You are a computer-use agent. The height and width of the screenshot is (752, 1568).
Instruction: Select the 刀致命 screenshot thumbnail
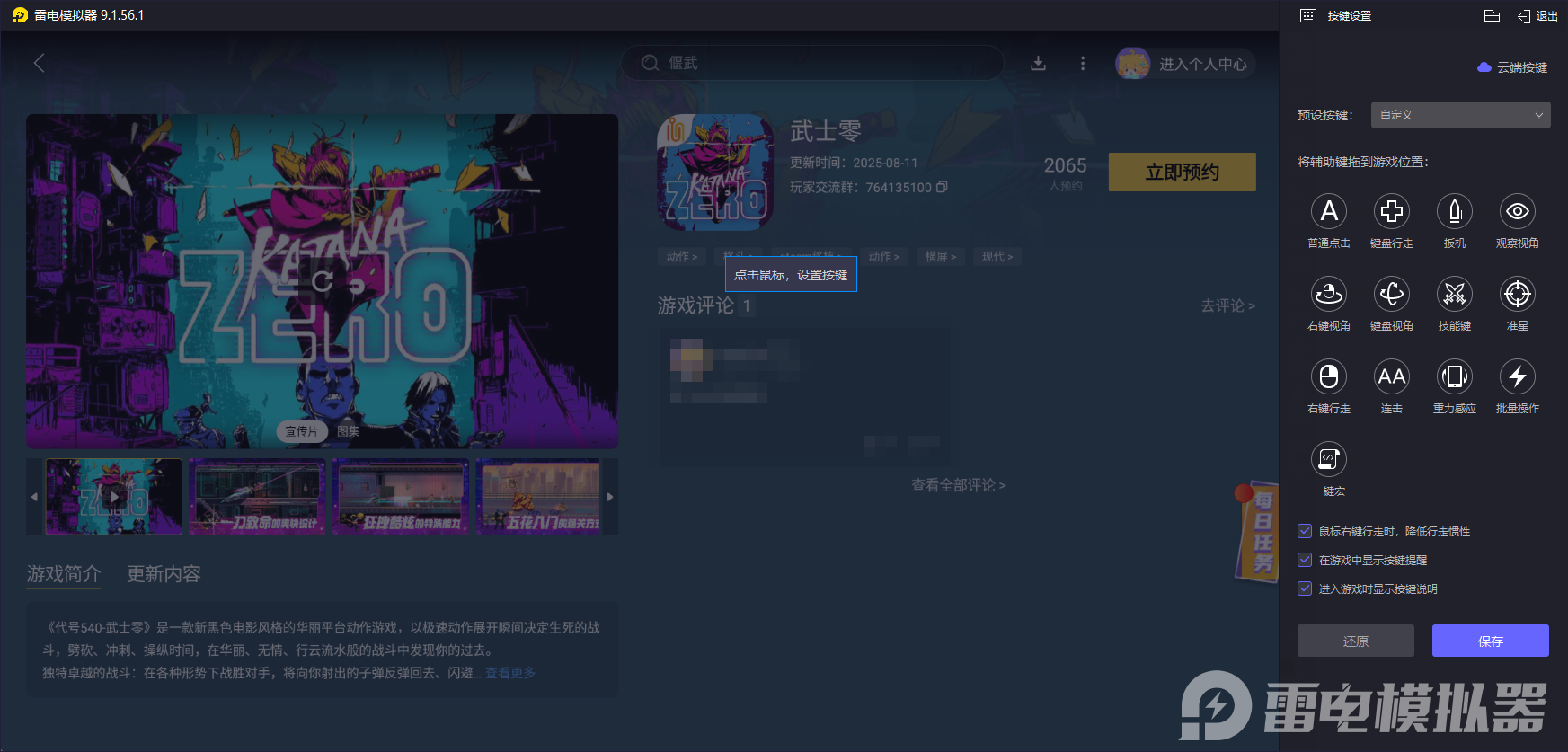point(257,497)
